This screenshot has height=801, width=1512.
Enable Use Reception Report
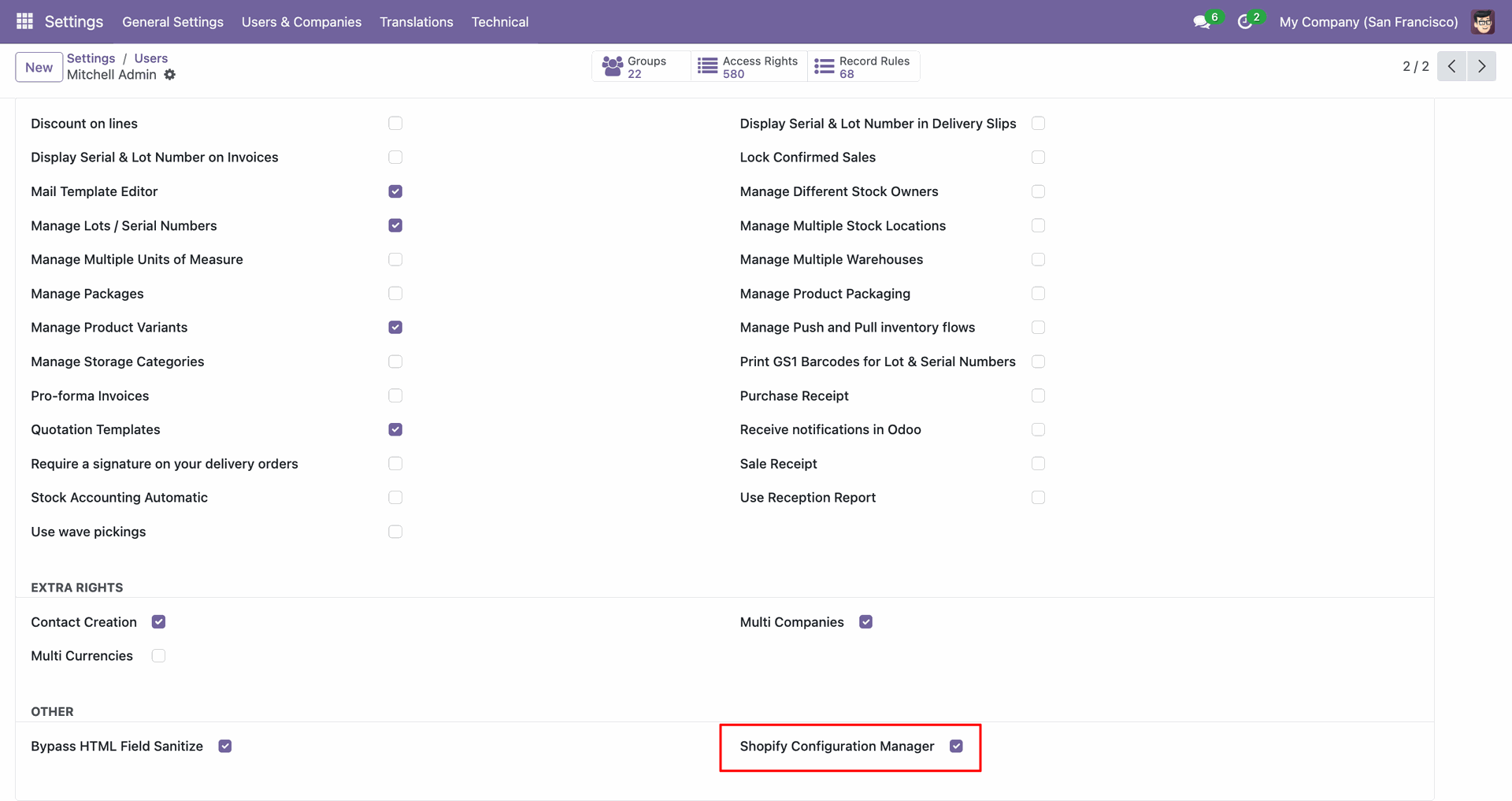click(x=1038, y=498)
